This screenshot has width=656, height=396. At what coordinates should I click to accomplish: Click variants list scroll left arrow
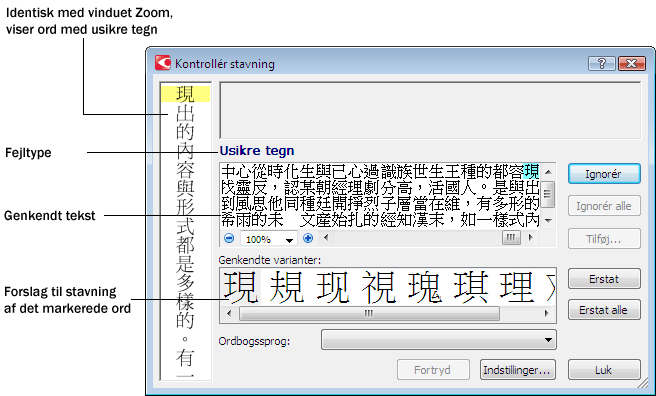tap(229, 313)
